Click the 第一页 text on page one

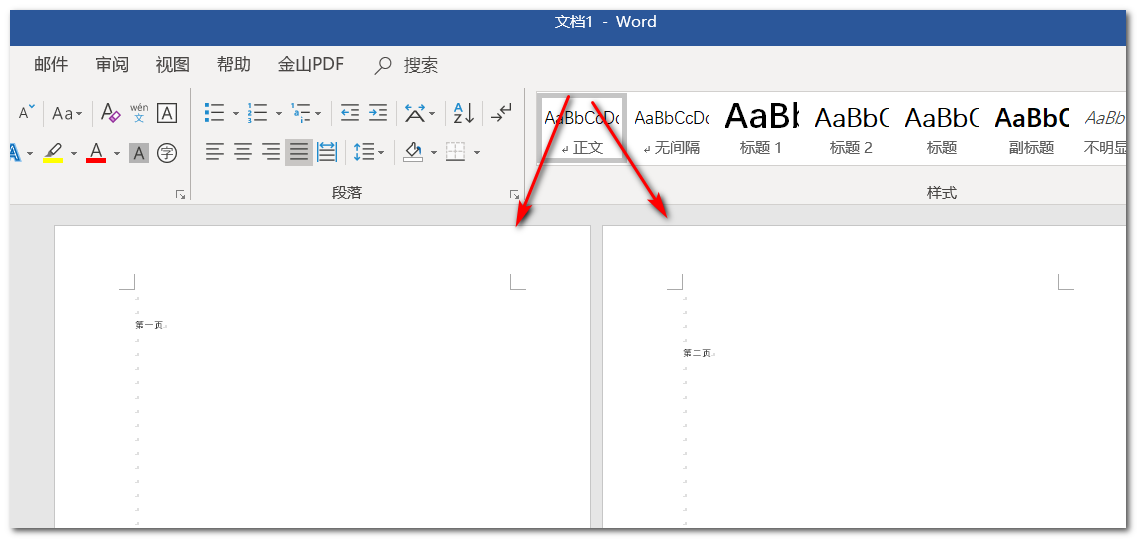coord(149,325)
